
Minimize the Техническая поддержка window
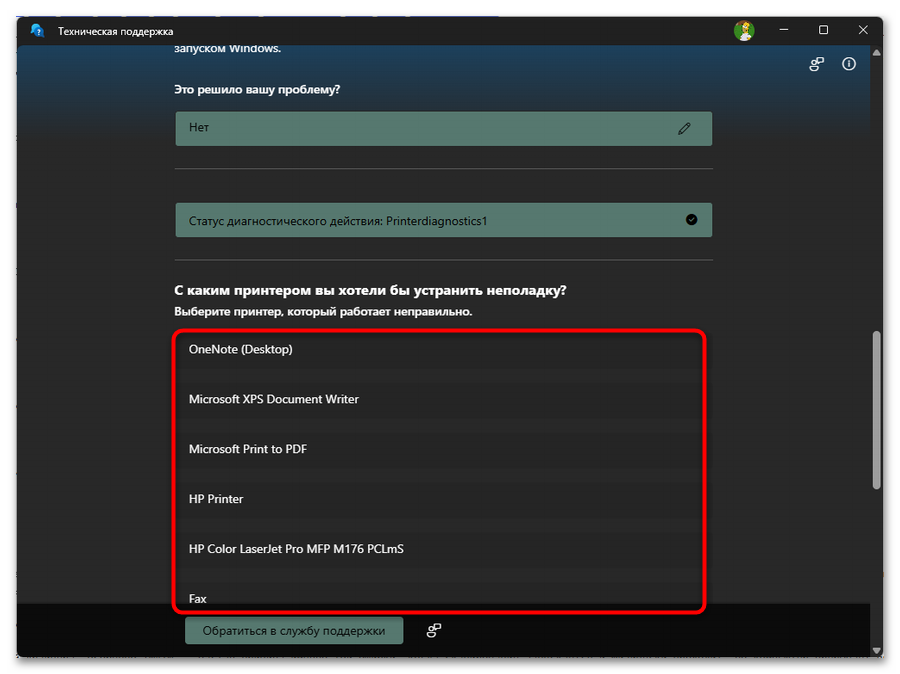tap(784, 30)
